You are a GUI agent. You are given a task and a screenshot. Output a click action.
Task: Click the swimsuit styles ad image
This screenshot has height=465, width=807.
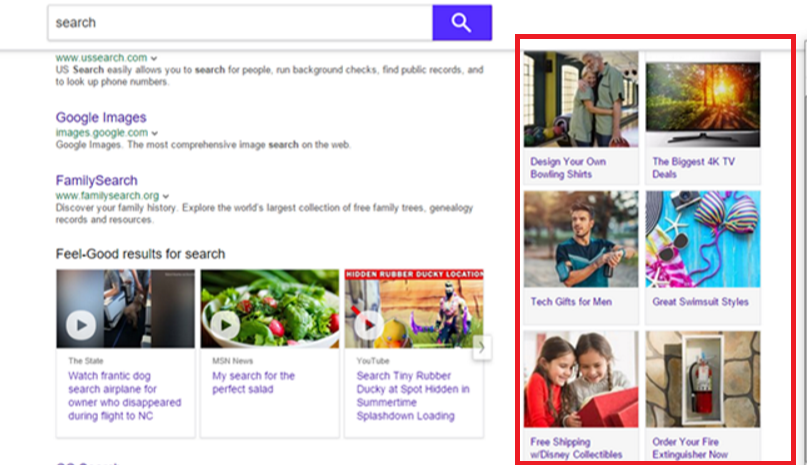702,239
